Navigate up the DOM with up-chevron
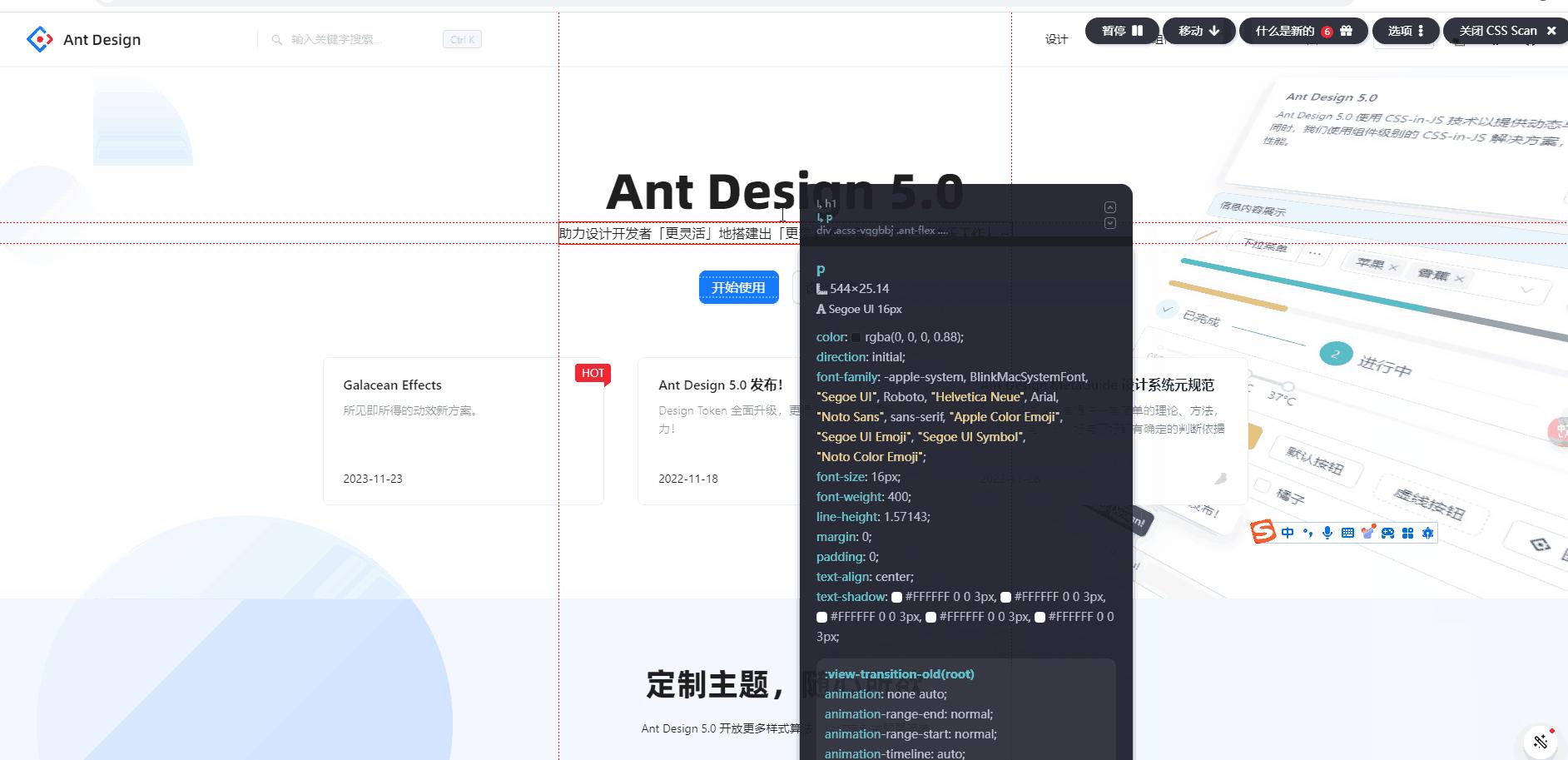 1109,207
